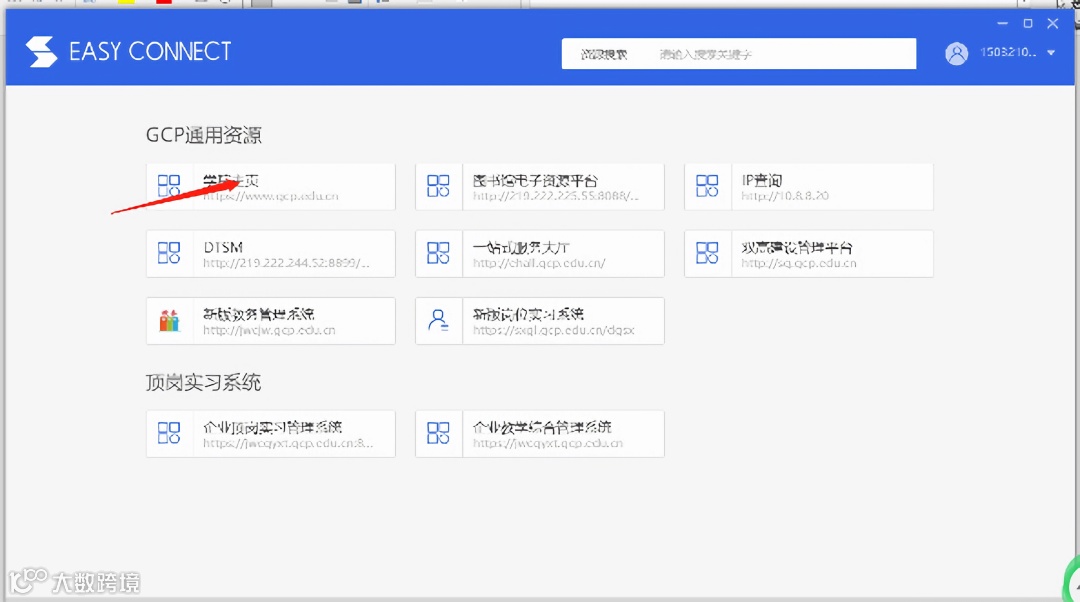
Task: Open the 新版岗位实习系统 title link
Action: pos(528,314)
